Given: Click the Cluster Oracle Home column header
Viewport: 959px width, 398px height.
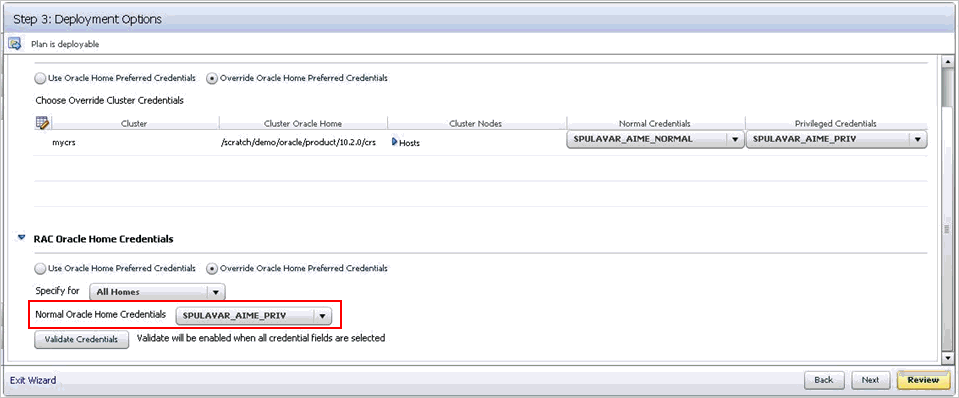Looking at the screenshot, I should pos(303,123).
